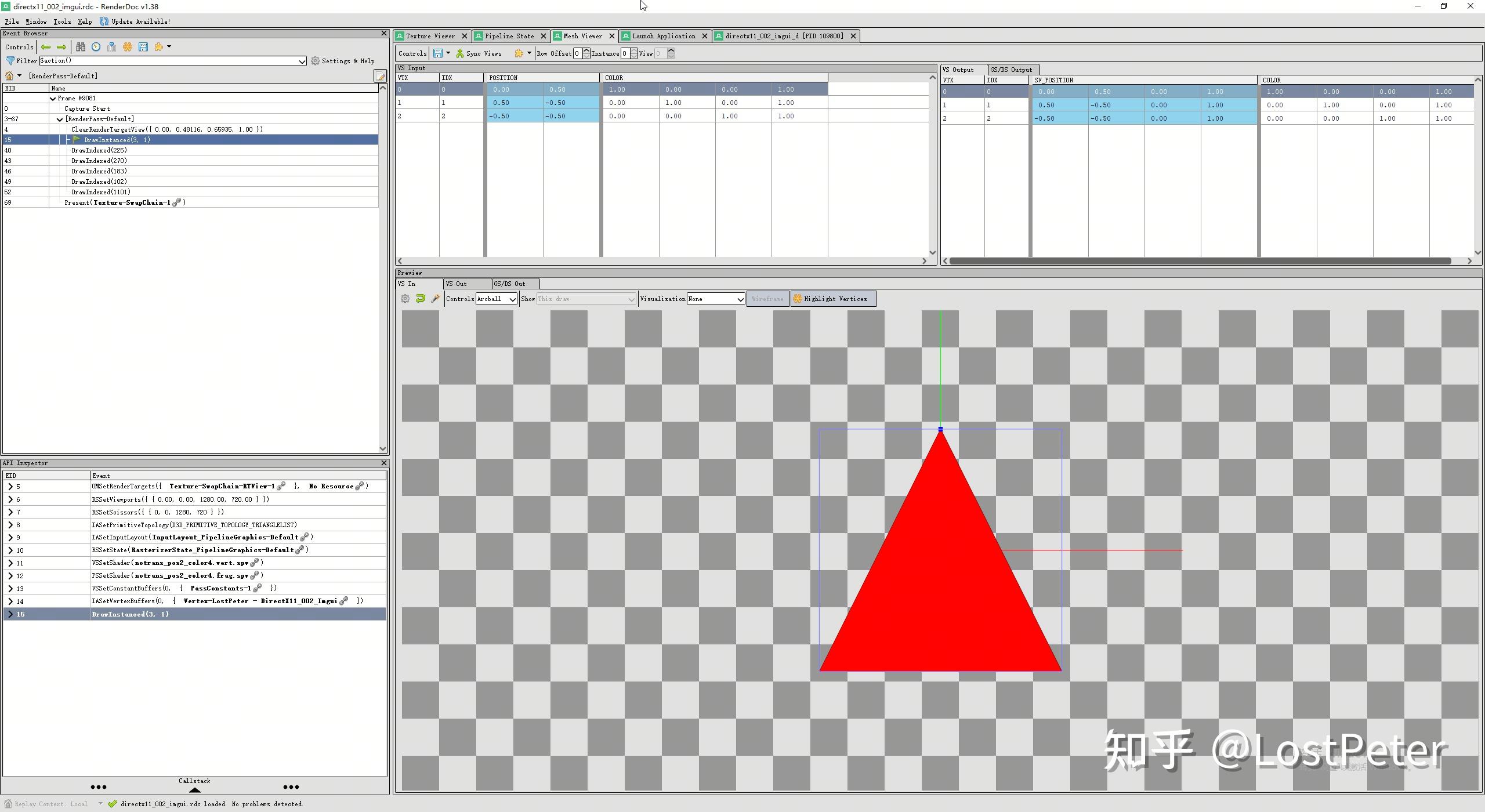This screenshot has width=1485, height=812.
Task: Open the Tools menu
Action: [62, 21]
